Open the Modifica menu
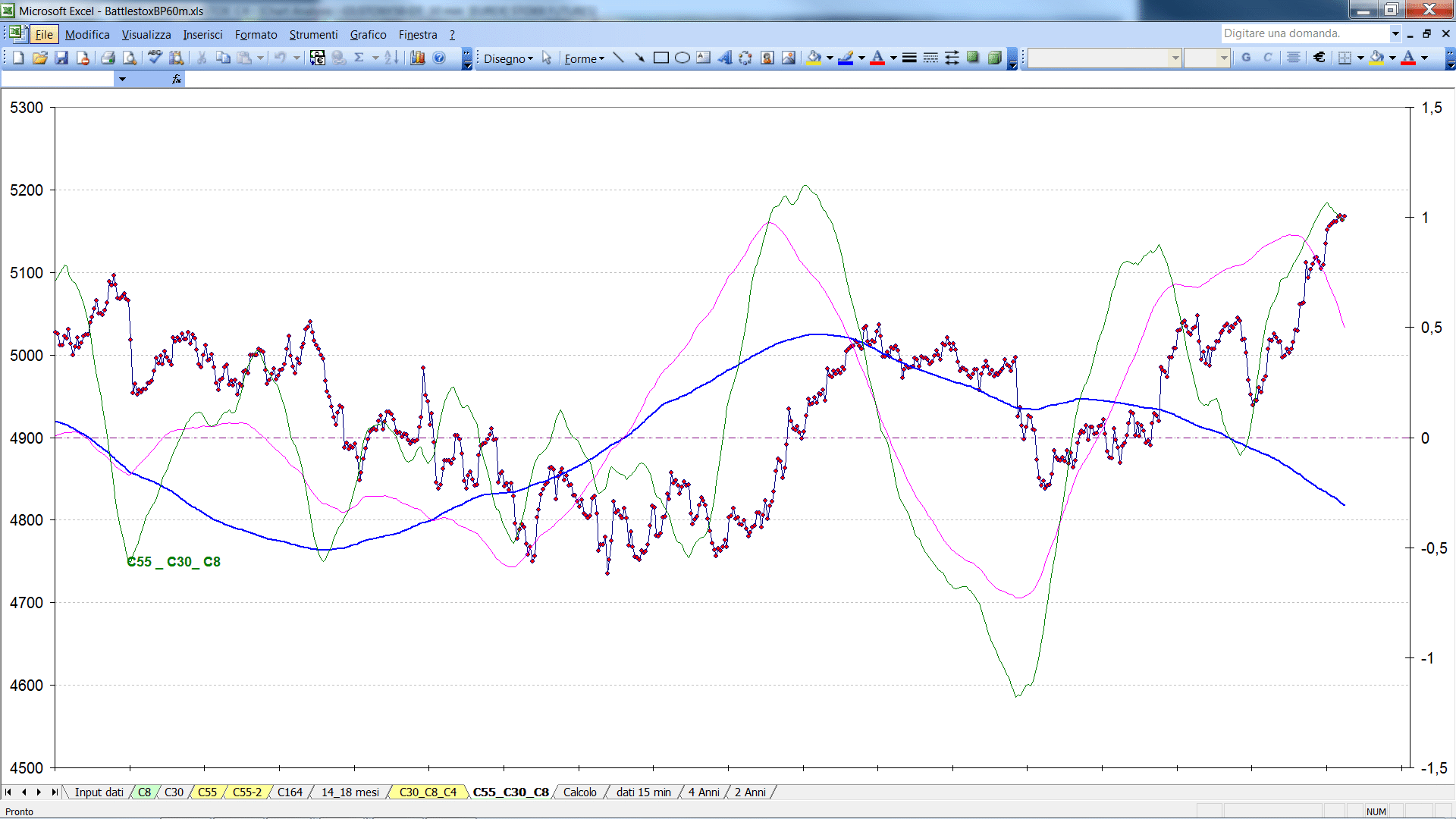The image size is (1456, 819). click(x=87, y=34)
